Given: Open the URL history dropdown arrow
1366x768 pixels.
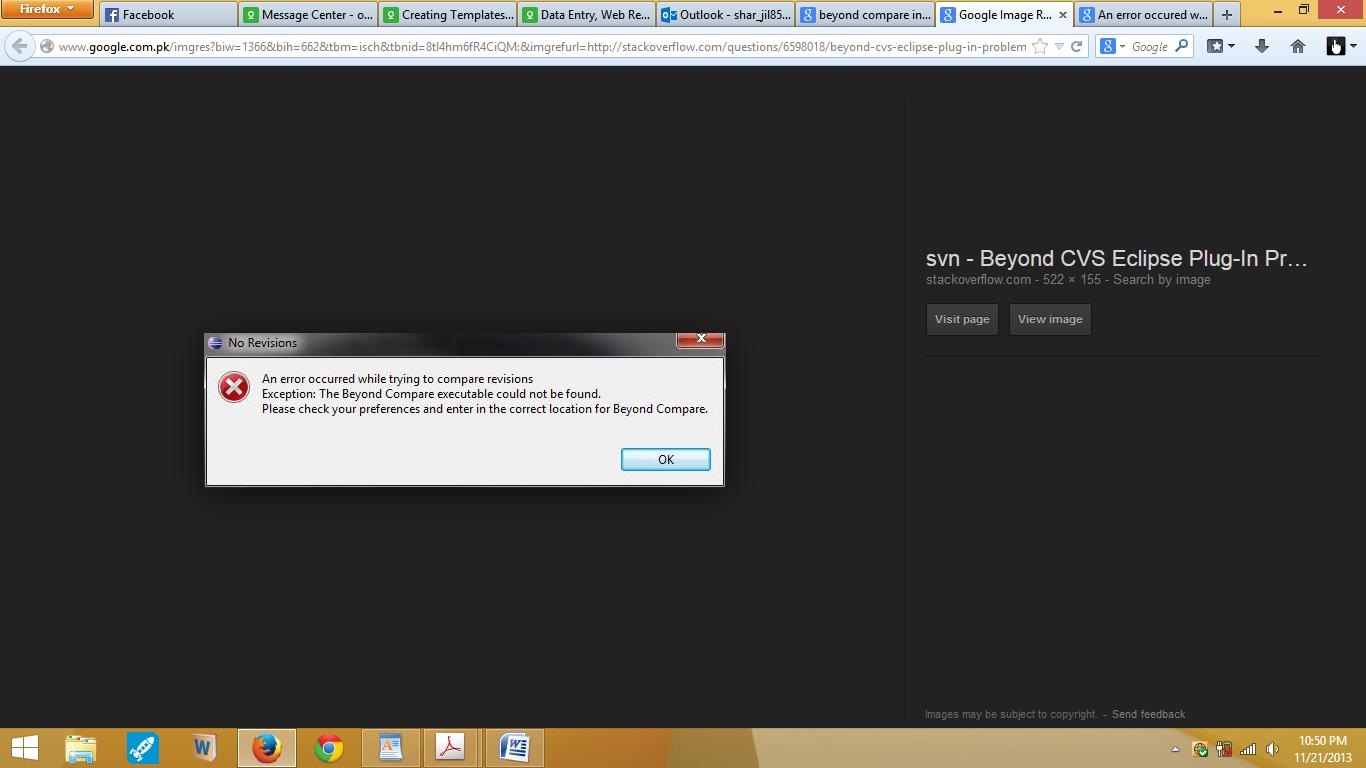Looking at the screenshot, I should [x=1059, y=46].
